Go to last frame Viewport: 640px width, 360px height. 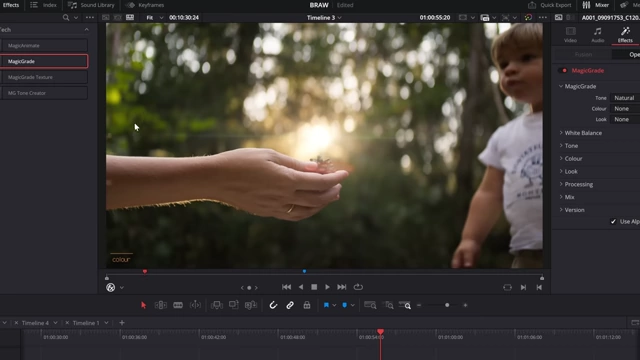[x=342, y=287]
